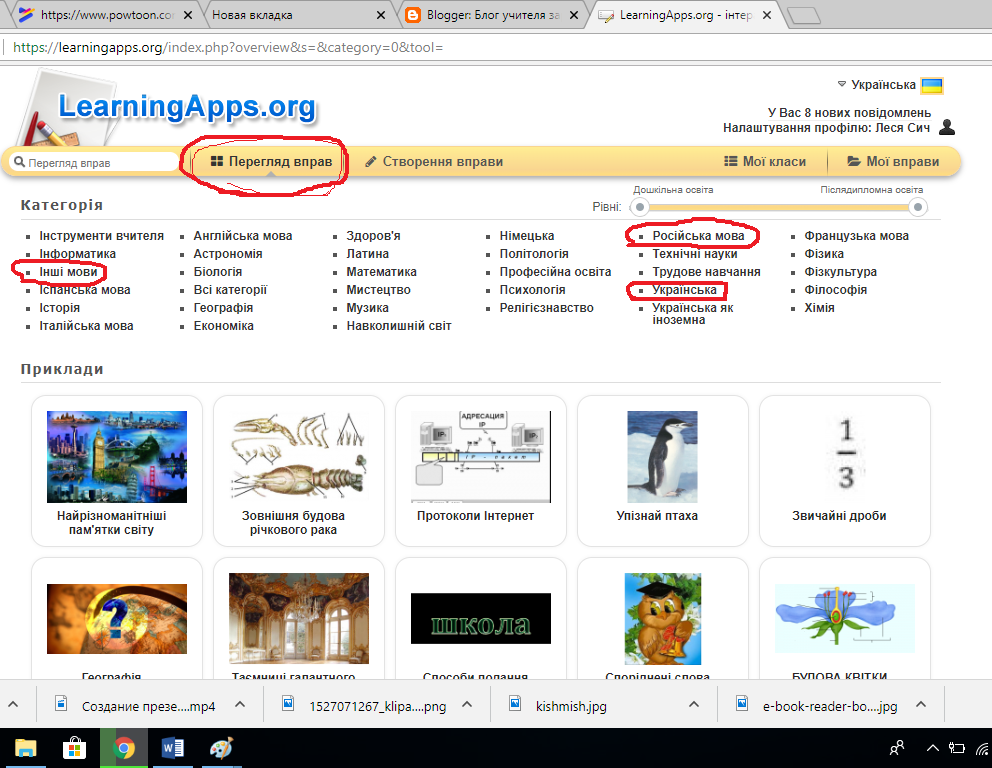
Task: Open Word from the taskbar
Action: pos(173,749)
